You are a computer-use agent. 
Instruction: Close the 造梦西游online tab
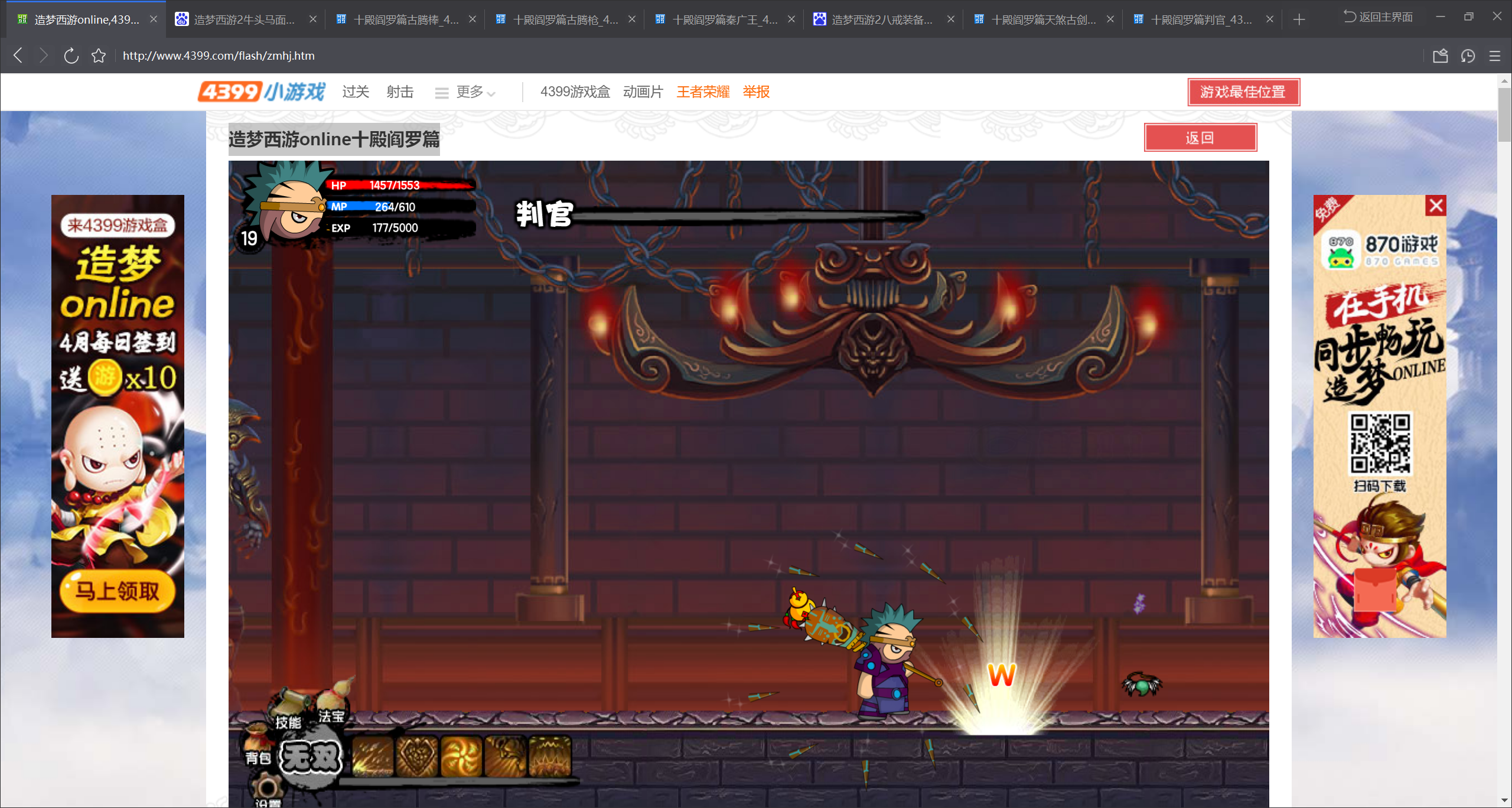[154, 19]
